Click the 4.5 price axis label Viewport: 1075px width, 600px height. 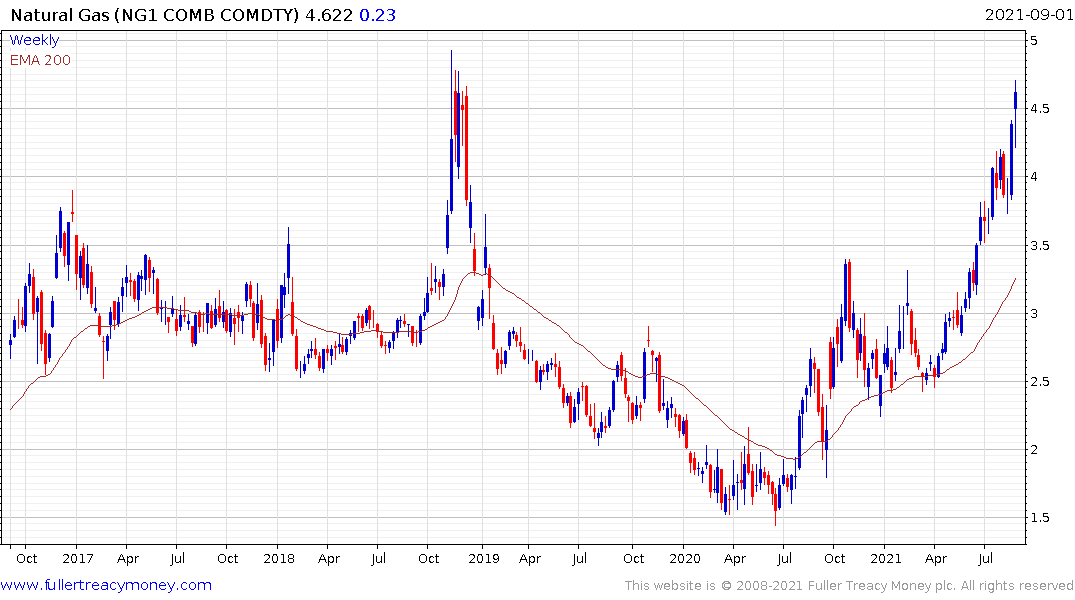(1039, 108)
